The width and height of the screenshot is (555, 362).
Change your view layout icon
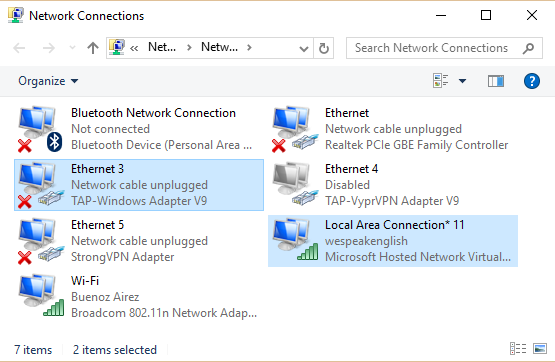tap(441, 81)
